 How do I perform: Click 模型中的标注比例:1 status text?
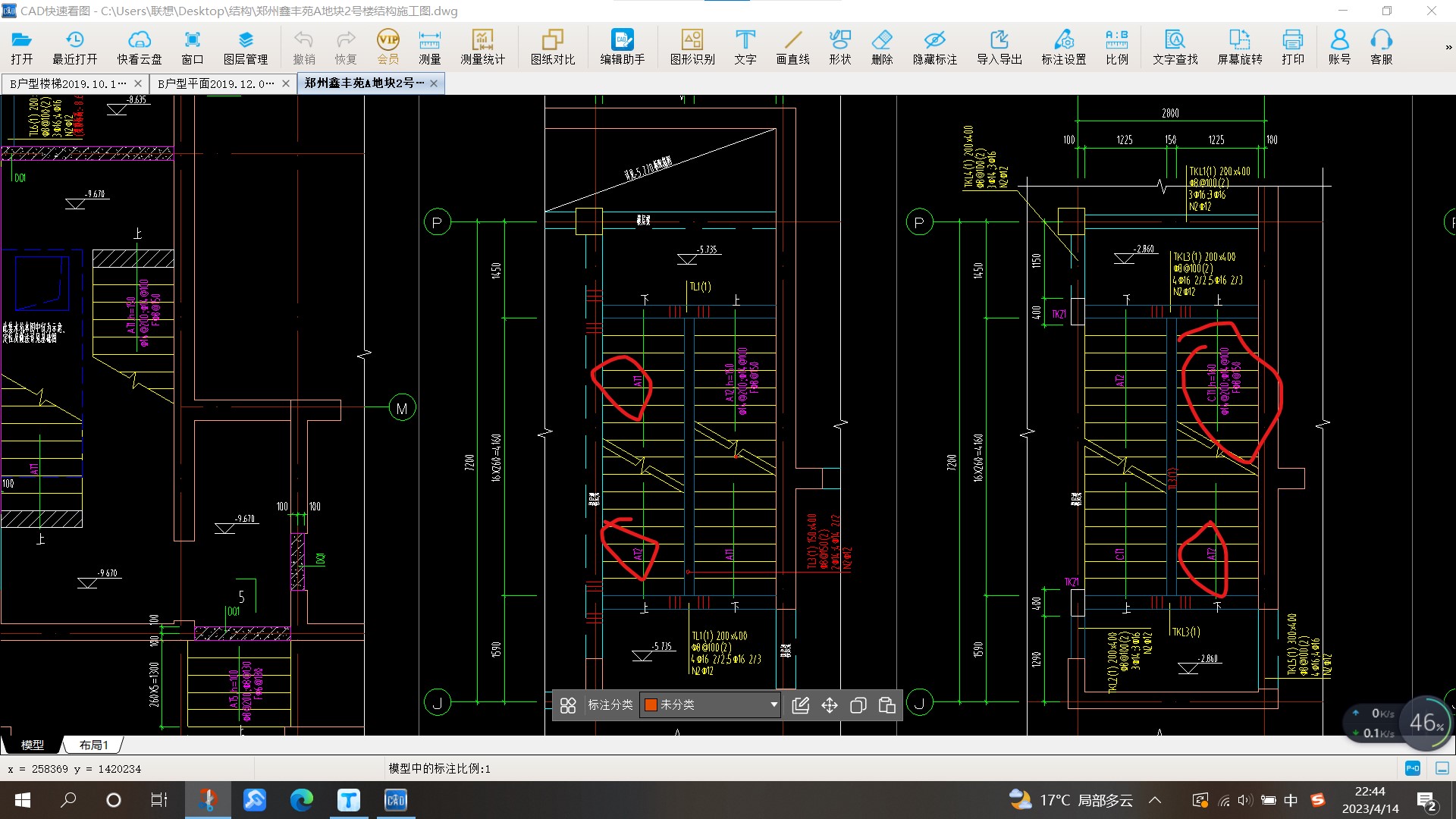pyautogui.click(x=439, y=768)
